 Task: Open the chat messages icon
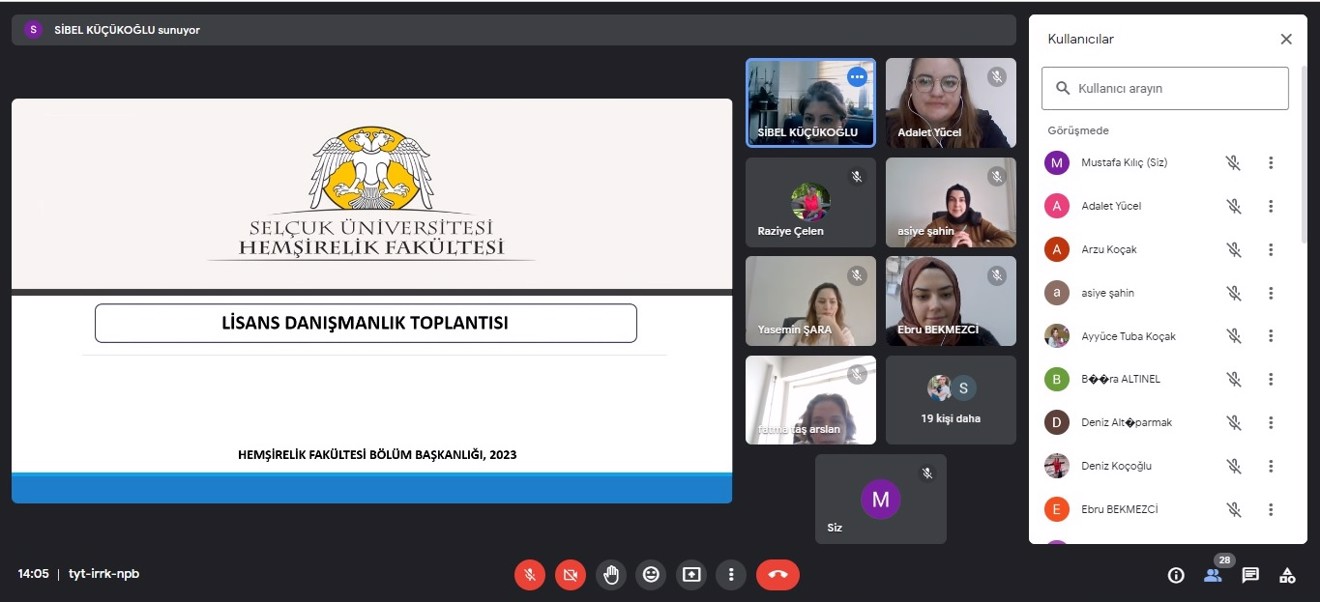pos(1250,575)
